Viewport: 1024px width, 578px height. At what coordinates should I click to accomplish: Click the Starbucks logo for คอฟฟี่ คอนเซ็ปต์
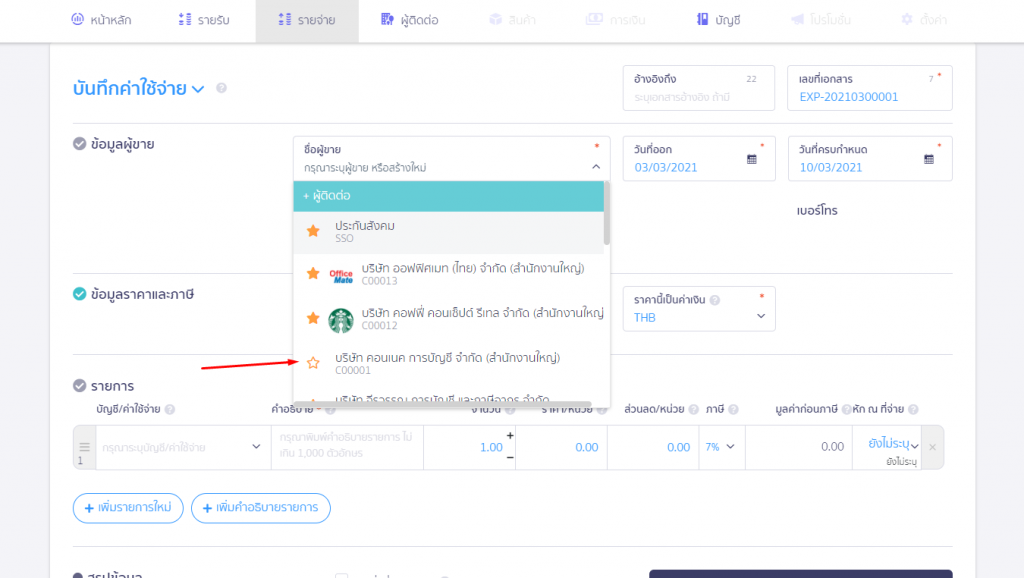tap(341, 320)
